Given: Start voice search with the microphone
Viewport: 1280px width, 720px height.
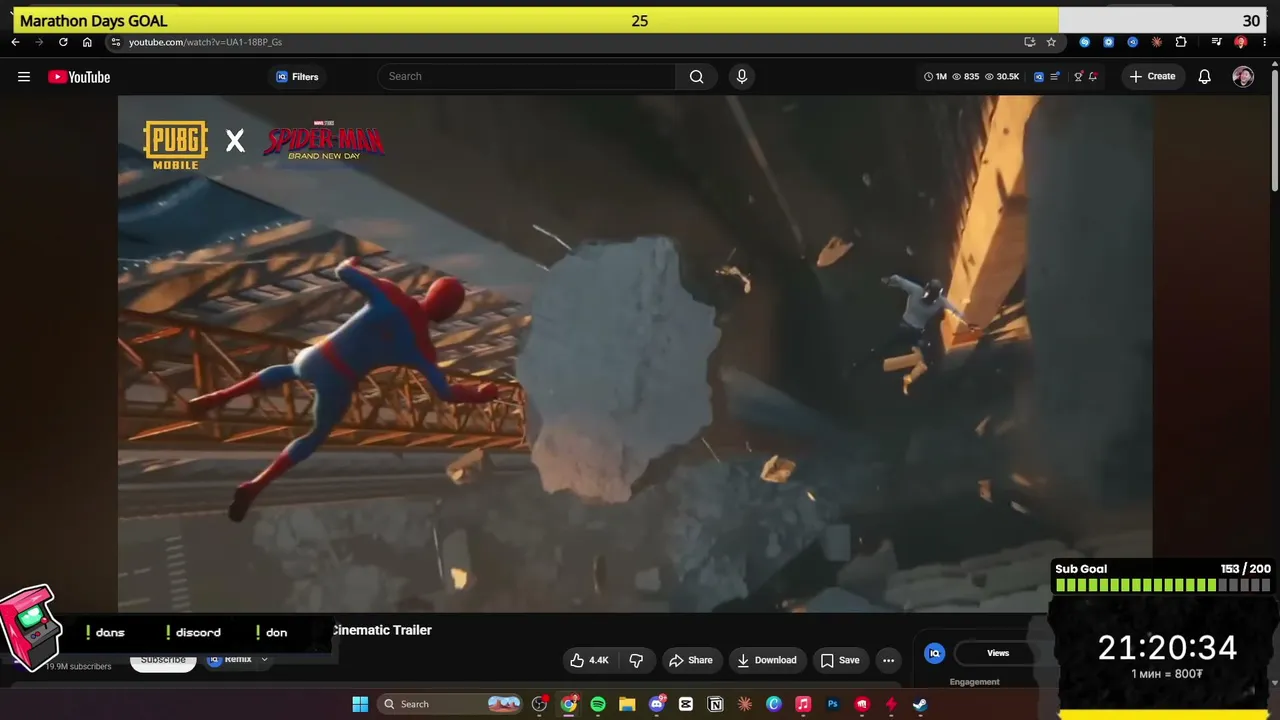Looking at the screenshot, I should (741, 76).
